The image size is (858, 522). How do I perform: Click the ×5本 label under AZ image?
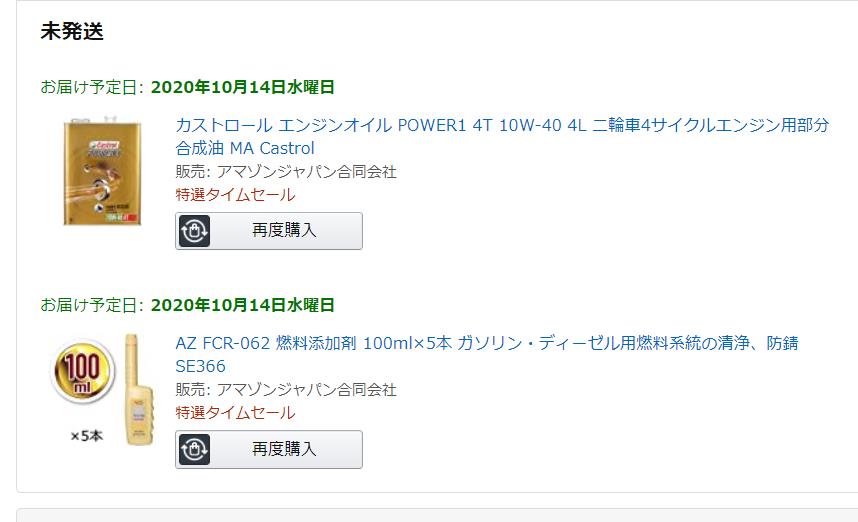coord(86,436)
